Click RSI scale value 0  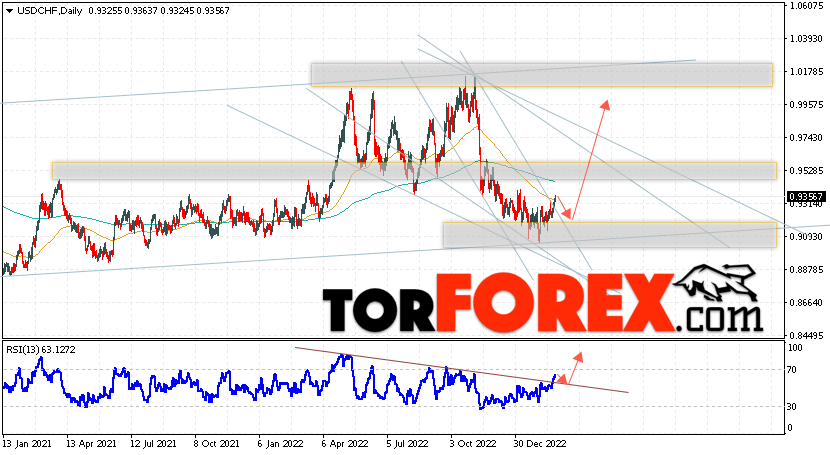tap(791, 427)
